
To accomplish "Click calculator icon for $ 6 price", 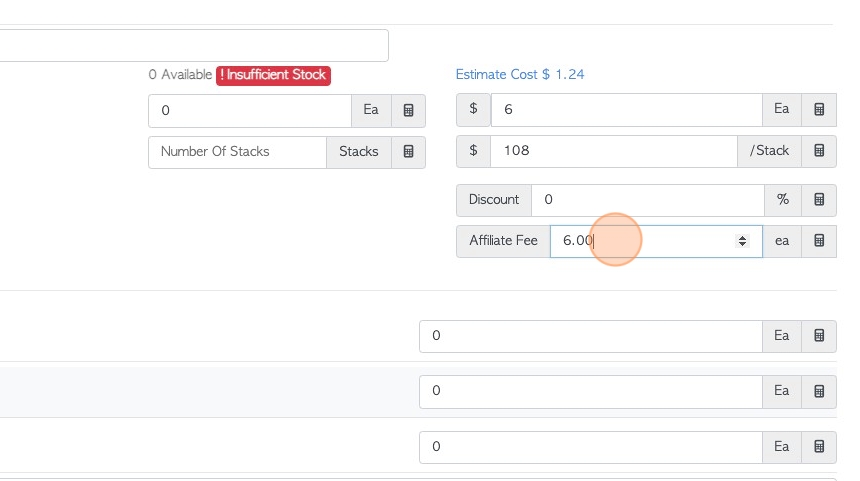I will coord(819,109).
